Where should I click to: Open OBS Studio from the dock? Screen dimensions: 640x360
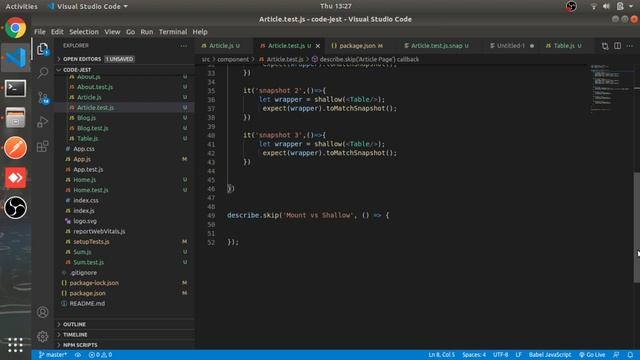click(16, 207)
